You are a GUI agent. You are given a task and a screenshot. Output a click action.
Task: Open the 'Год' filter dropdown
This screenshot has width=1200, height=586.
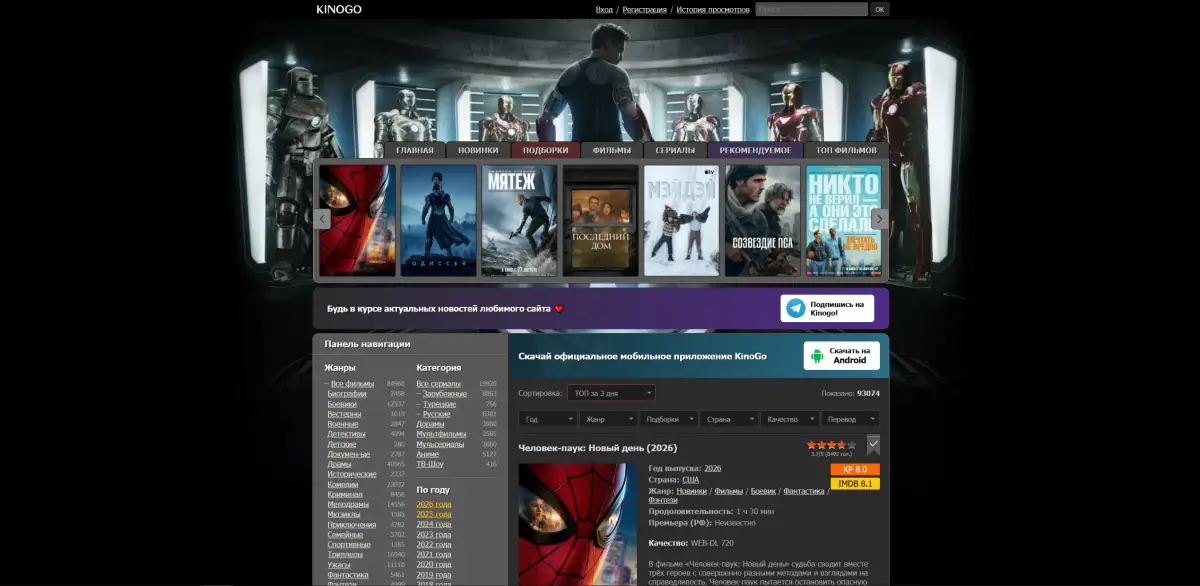[548, 419]
